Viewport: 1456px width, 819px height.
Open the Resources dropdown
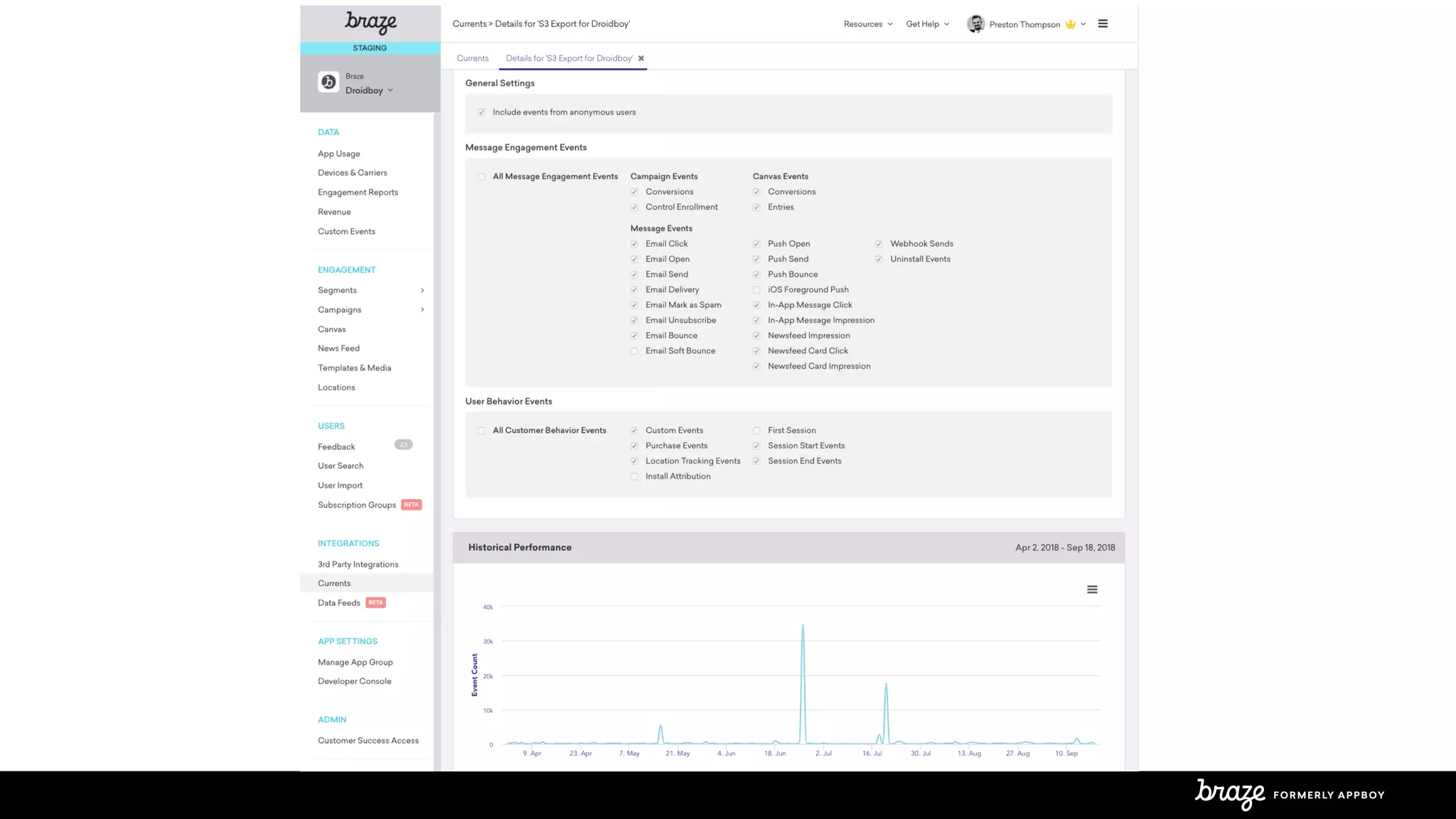(867, 24)
